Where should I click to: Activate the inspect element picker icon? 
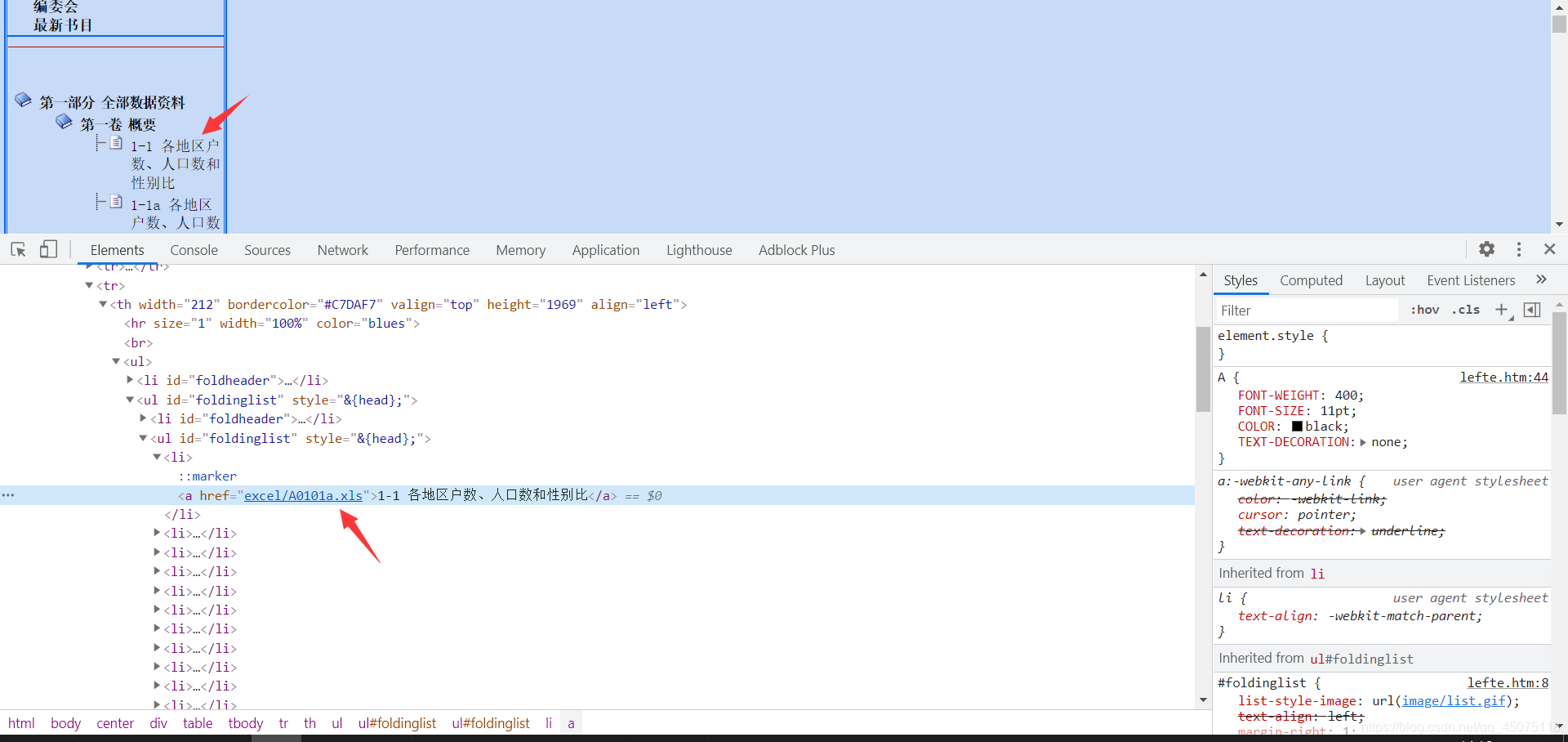(18, 249)
